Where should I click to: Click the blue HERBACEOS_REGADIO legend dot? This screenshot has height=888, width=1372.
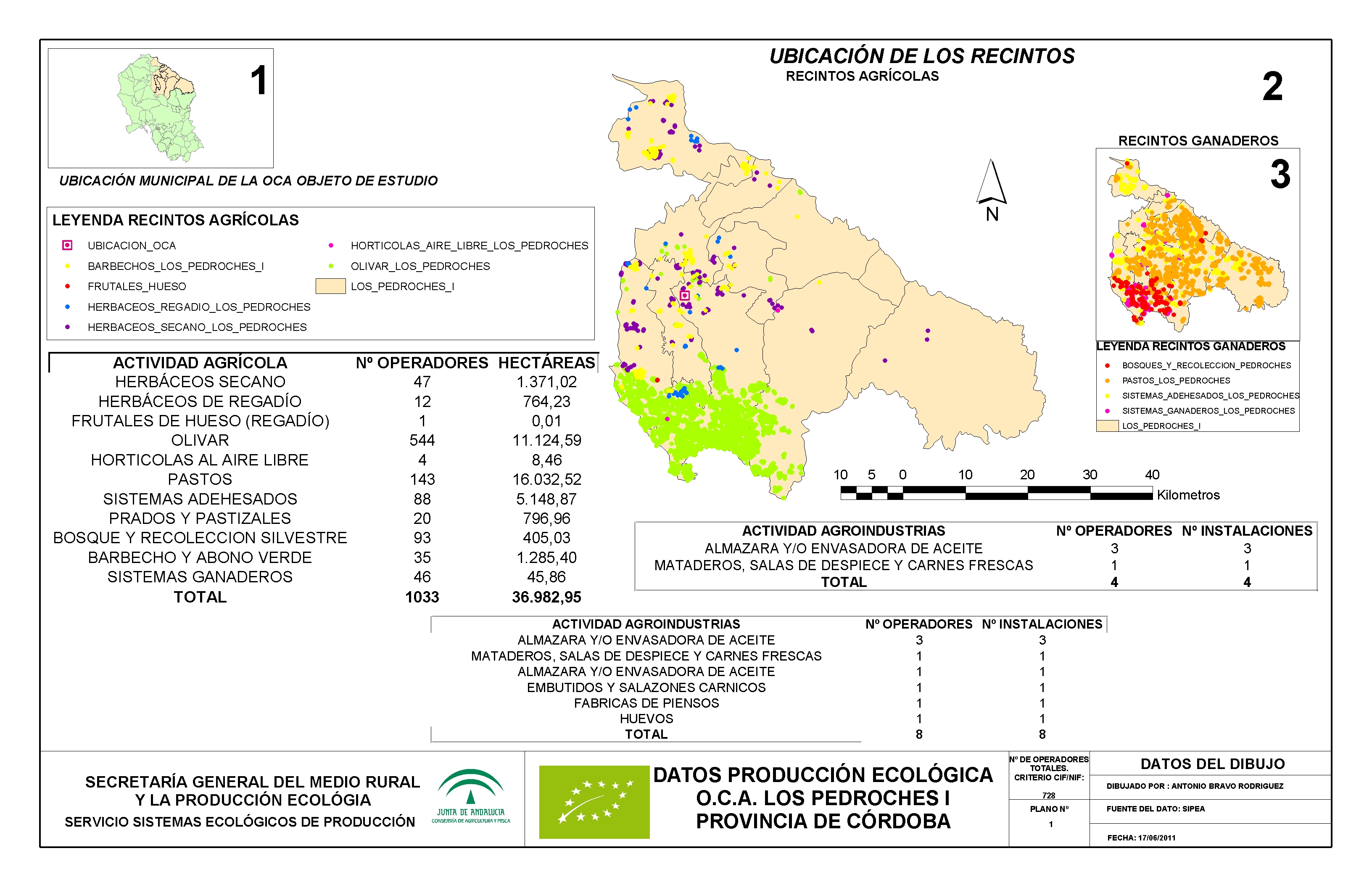pos(67,307)
